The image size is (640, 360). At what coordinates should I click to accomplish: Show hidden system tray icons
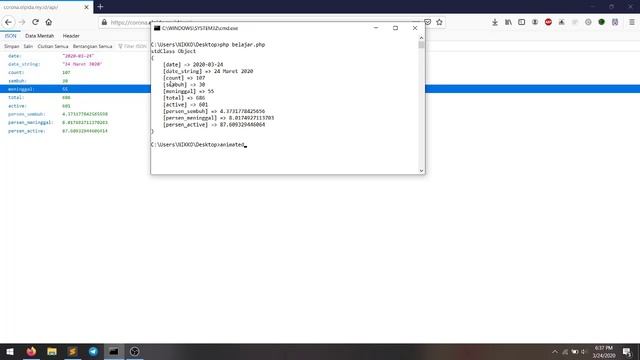tap(555, 352)
